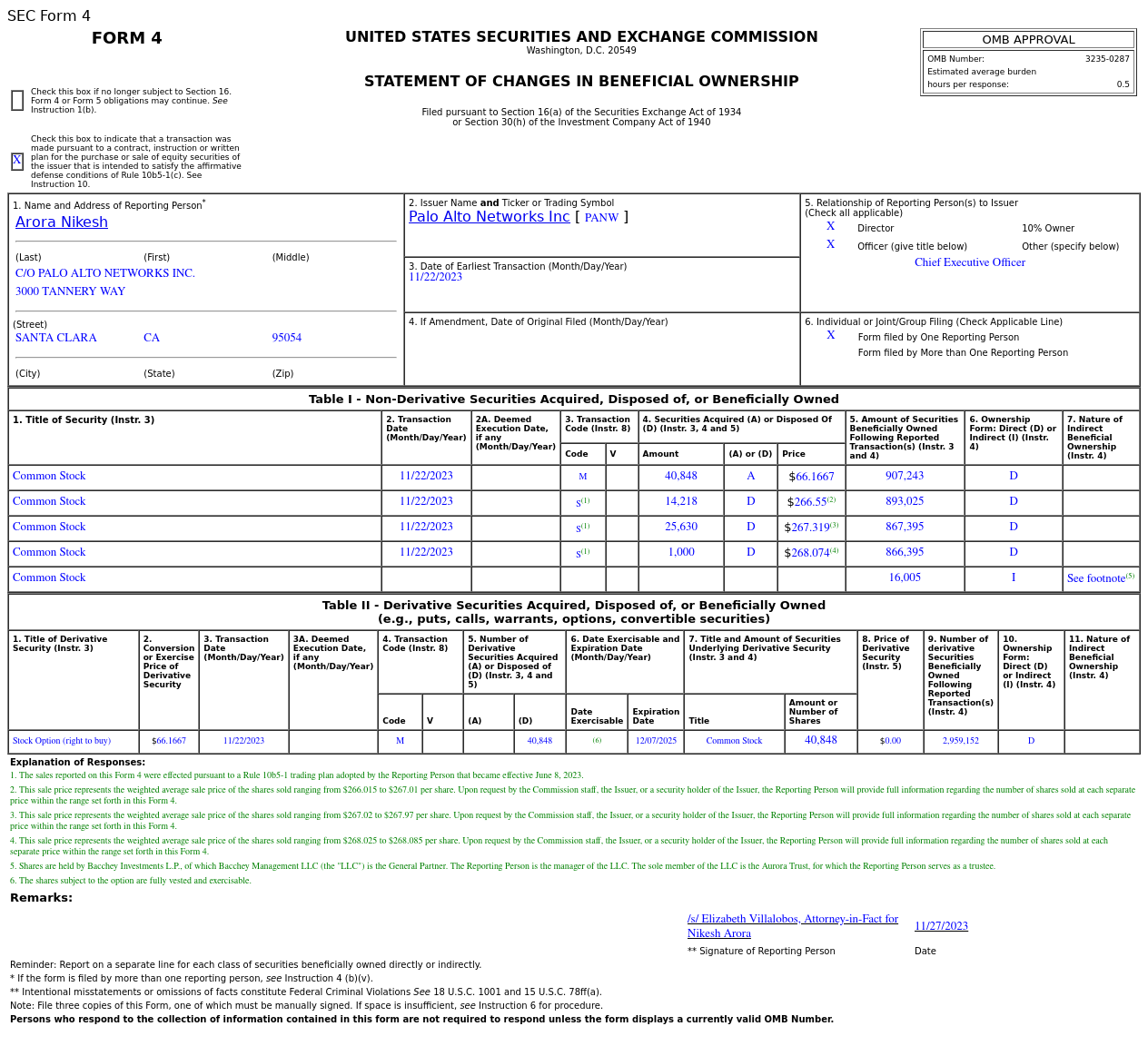Click the state value CA
The image size is (1148, 1046).
point(152,338)
